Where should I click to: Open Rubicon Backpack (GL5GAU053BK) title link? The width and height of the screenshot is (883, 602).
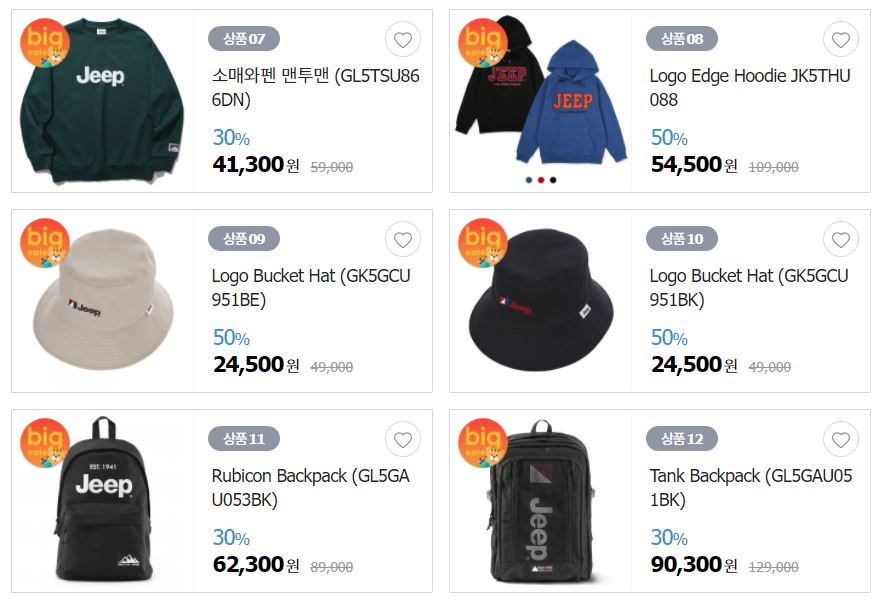coord(311,488)
